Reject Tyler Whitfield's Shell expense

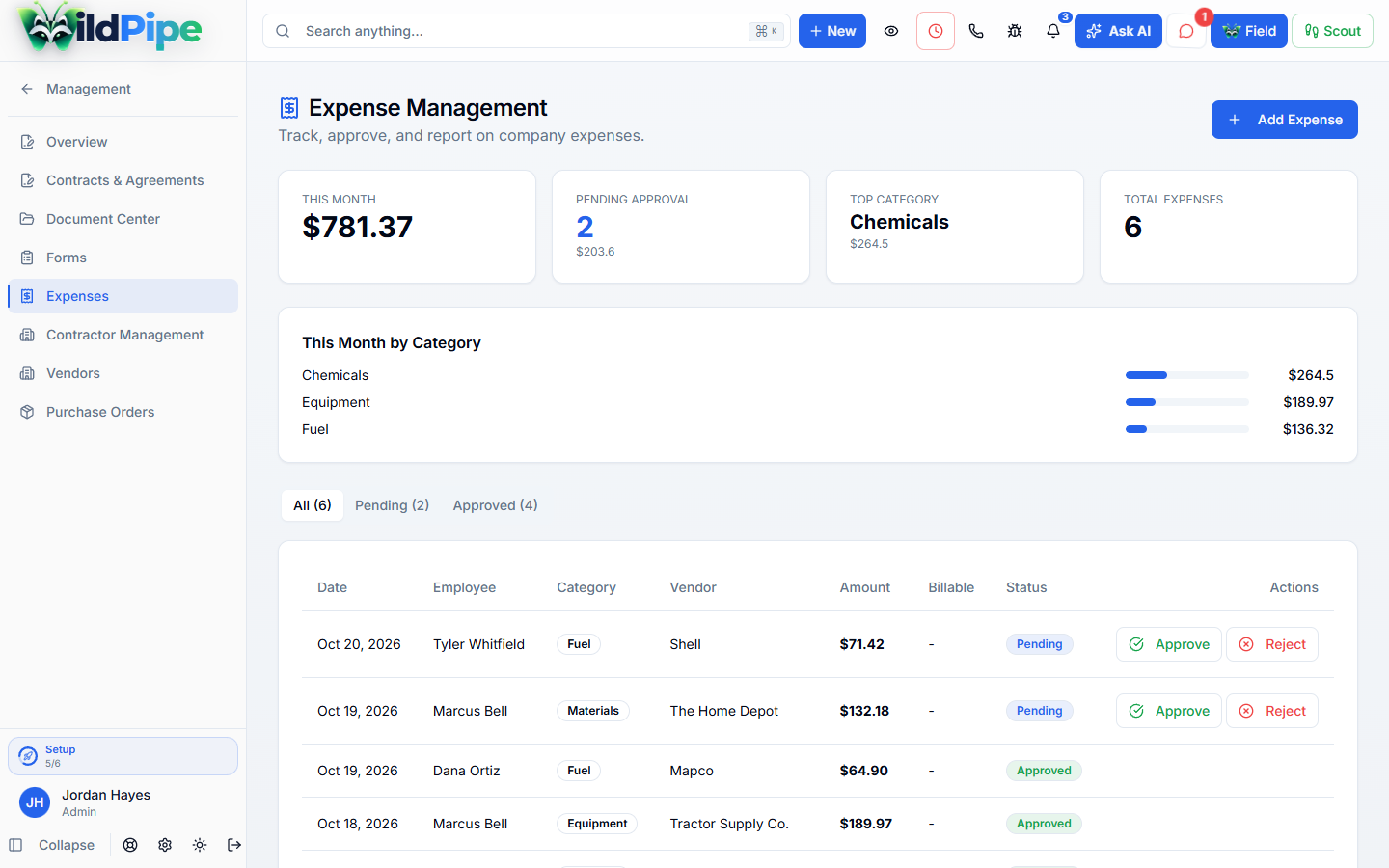click(x=1272, y=644)
